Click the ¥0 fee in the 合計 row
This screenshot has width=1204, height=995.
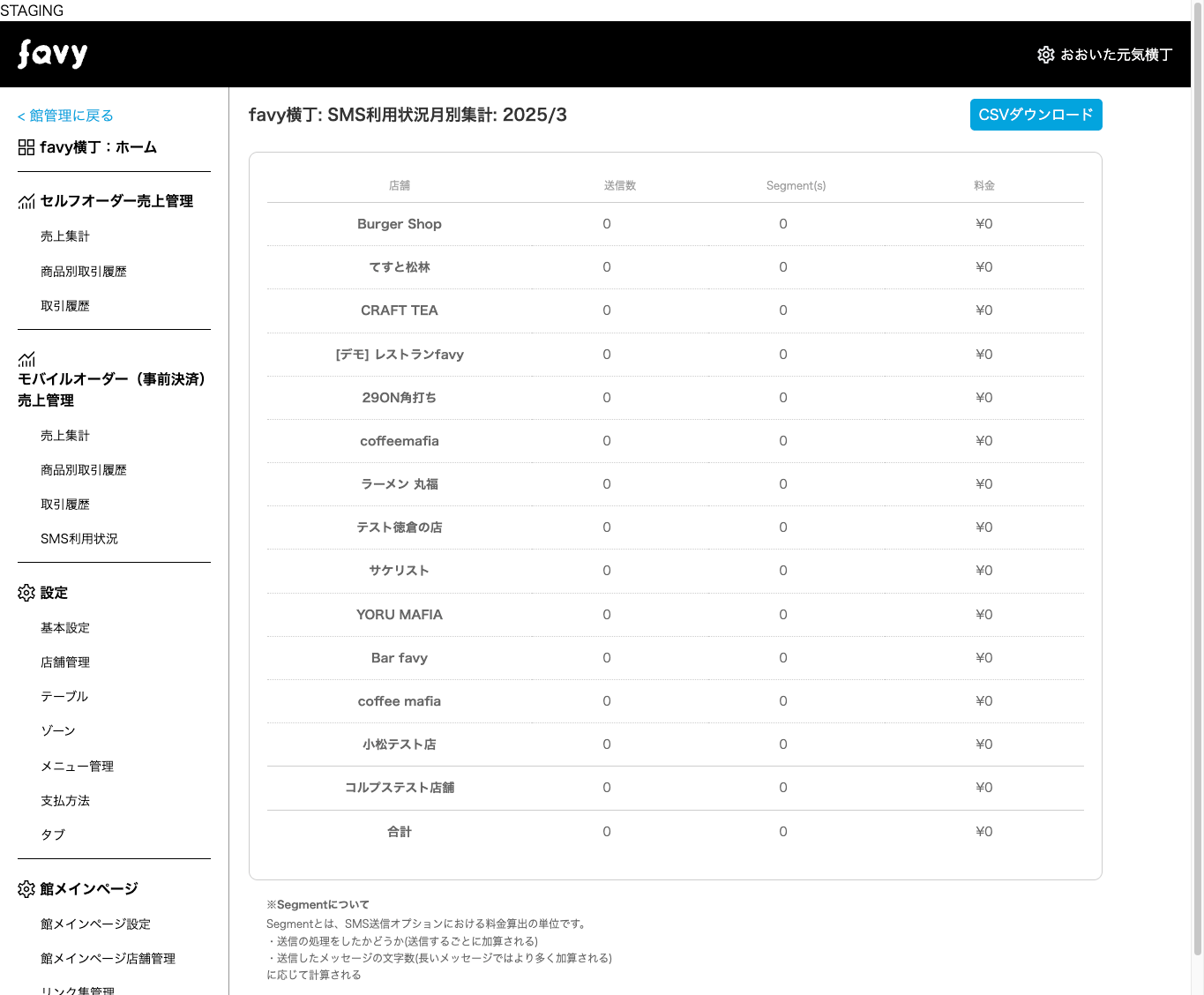[x=984, y=832]
